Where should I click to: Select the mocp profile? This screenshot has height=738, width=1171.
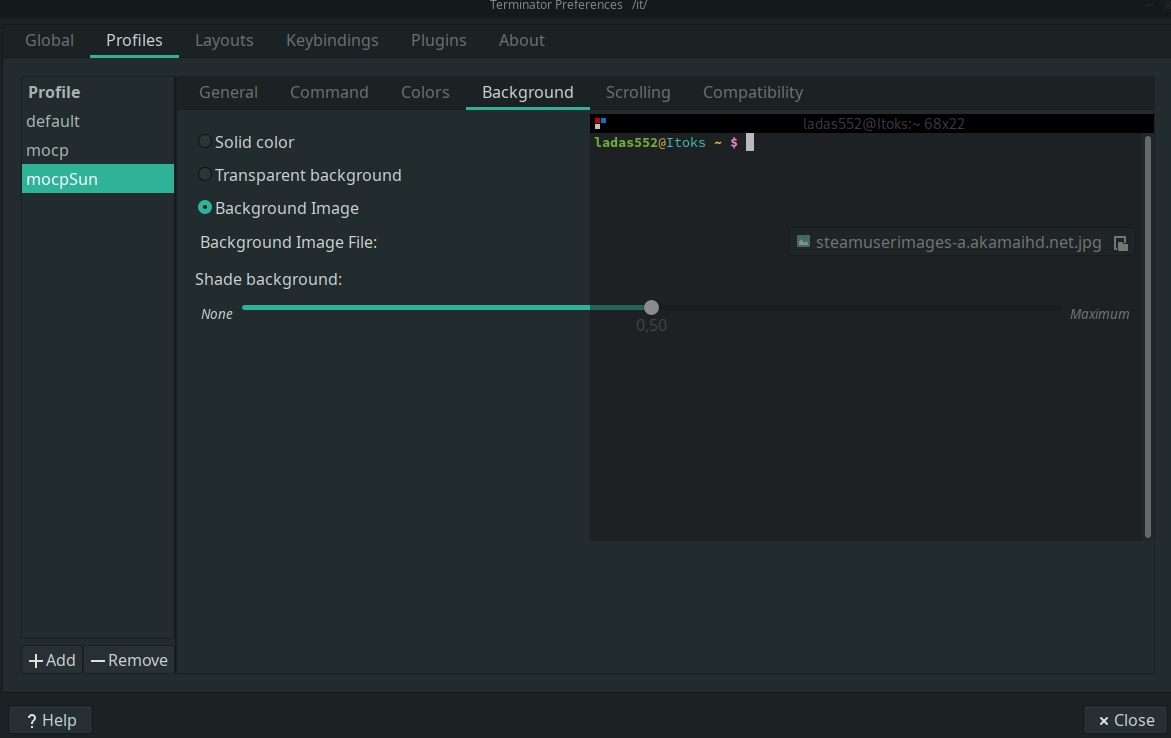(48, 150)
